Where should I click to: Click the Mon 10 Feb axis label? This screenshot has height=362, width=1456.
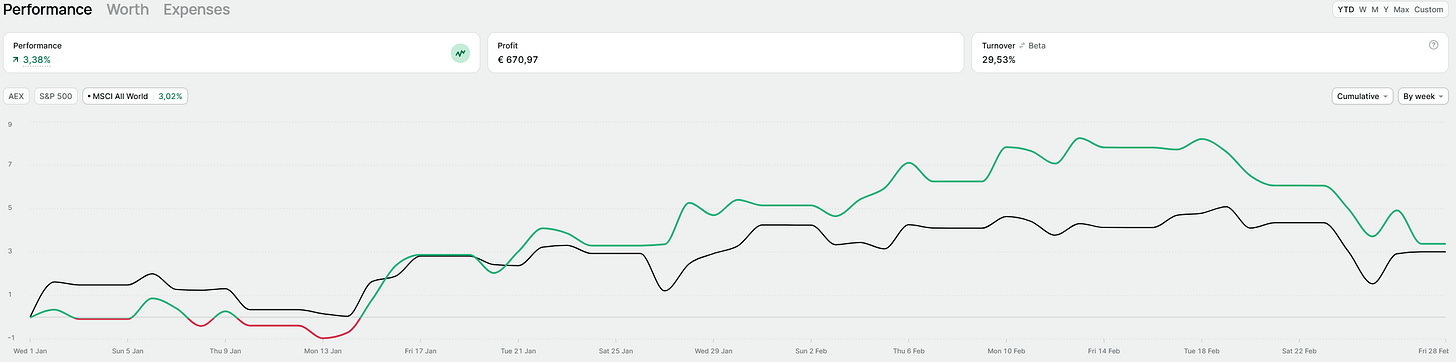[1007, 351]
